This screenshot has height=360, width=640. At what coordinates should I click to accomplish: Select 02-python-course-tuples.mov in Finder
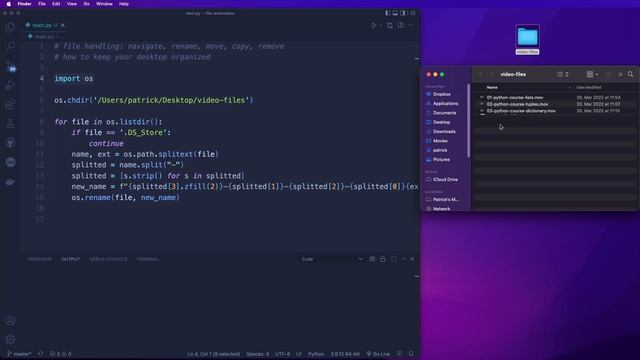tap(517, 104)
